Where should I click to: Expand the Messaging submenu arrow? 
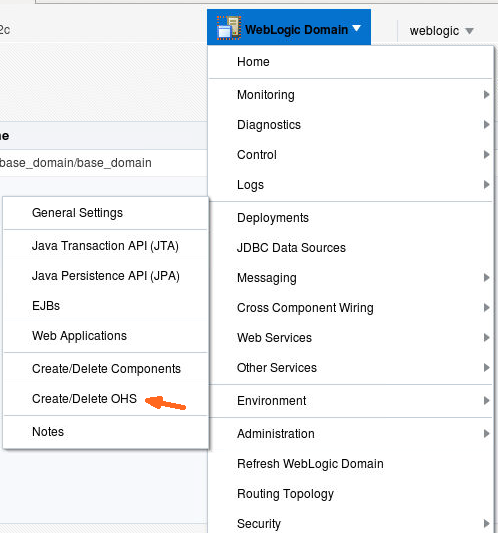486,278
